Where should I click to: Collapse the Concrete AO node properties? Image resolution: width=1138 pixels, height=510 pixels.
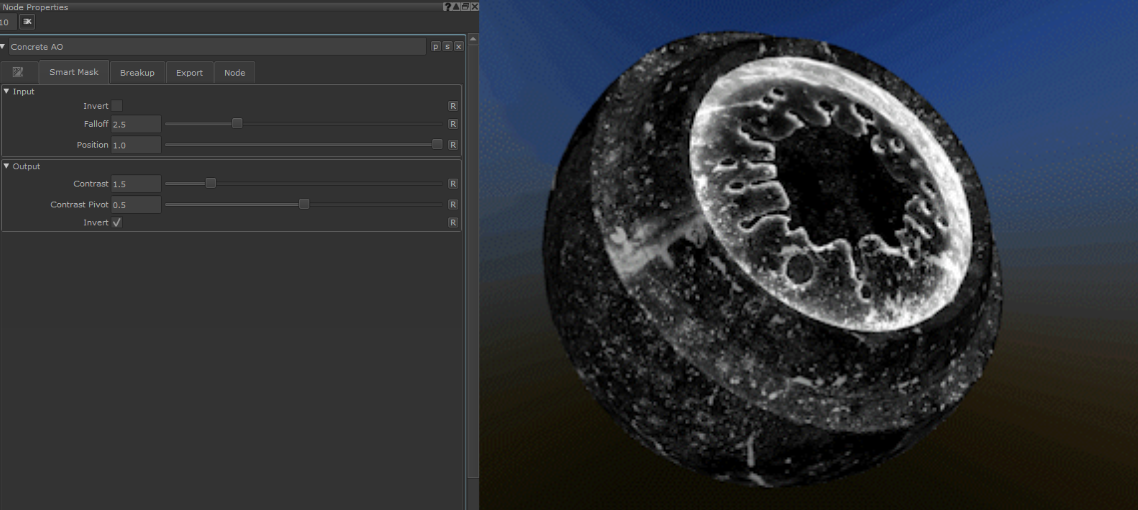pyautogui.click(x=3, y=47)
